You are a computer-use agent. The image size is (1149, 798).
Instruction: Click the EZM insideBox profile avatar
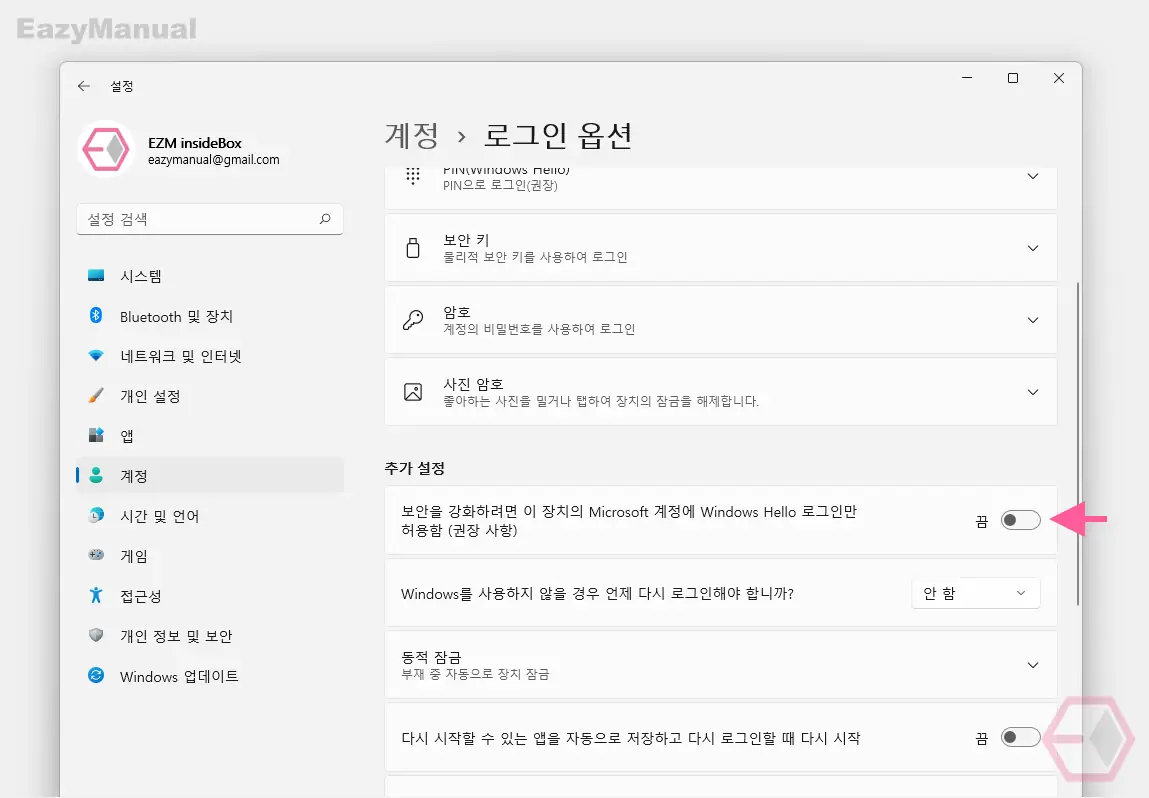click(x=106, y=149)
